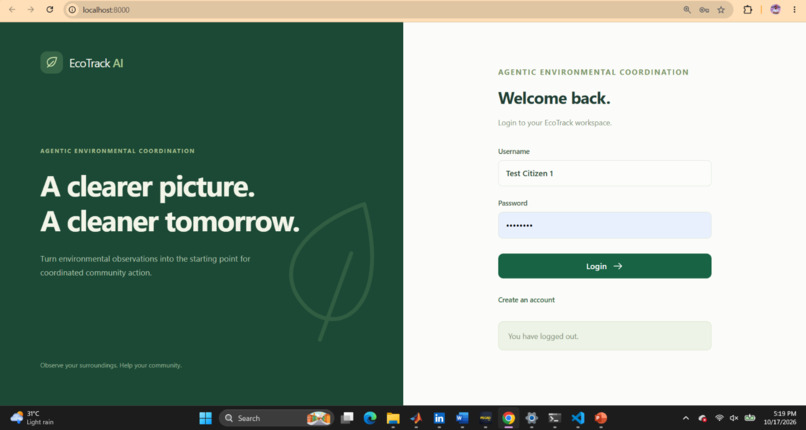
Task: Open the weather widget showing Light rain
Action: point(32,418)
